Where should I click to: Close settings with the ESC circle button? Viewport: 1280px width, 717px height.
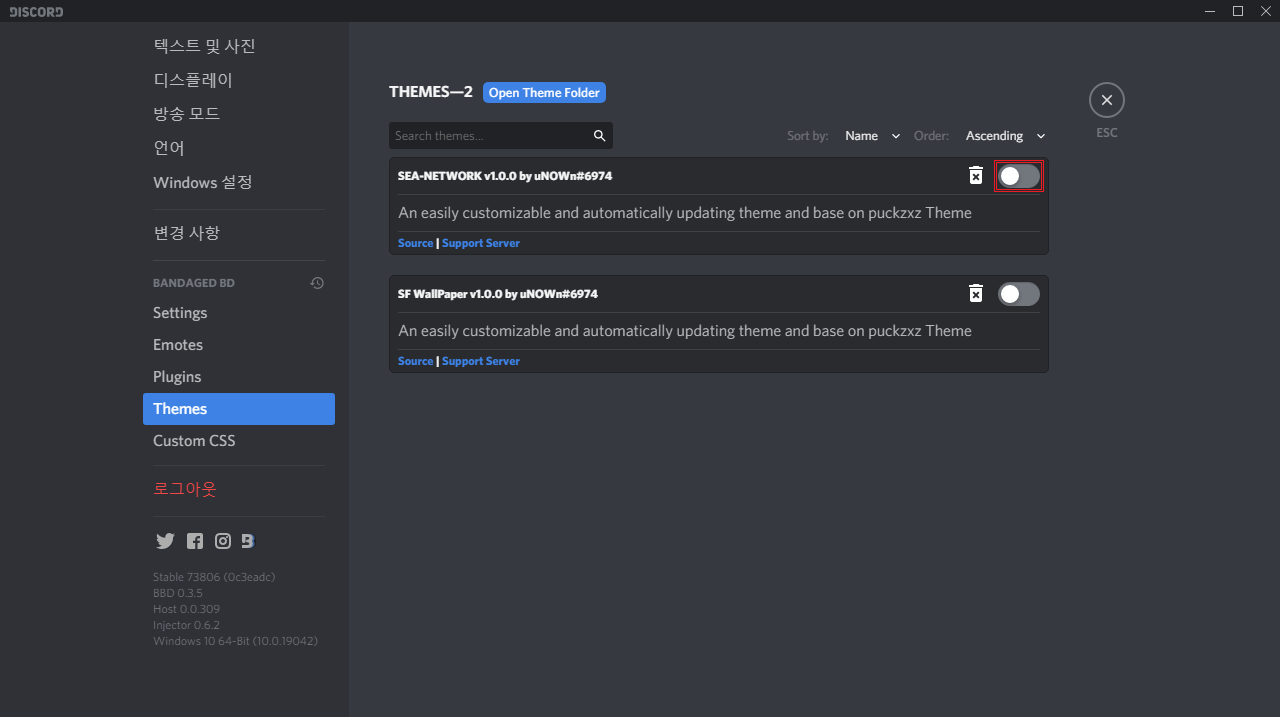tap(1107, 100)
